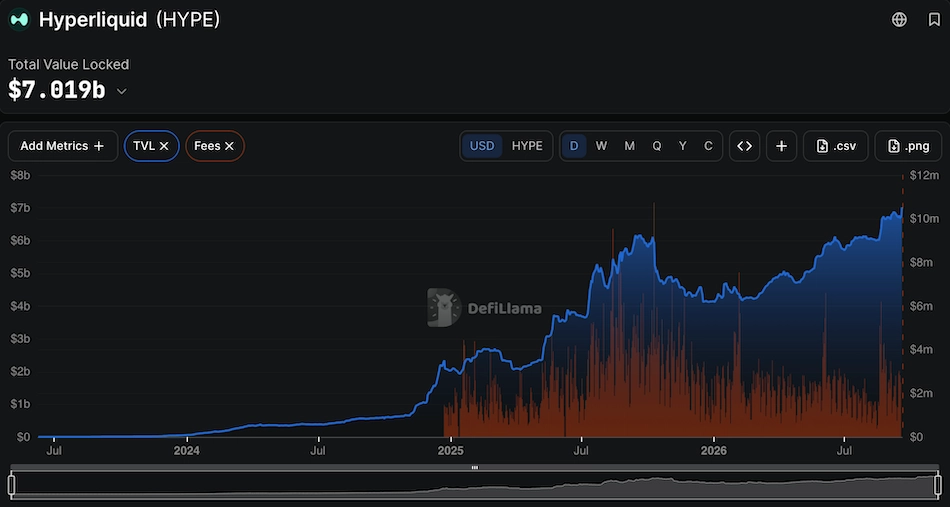Click the Total Value Locked label
The height and width of the screenshot is (507, 950).
coord(68,64)
